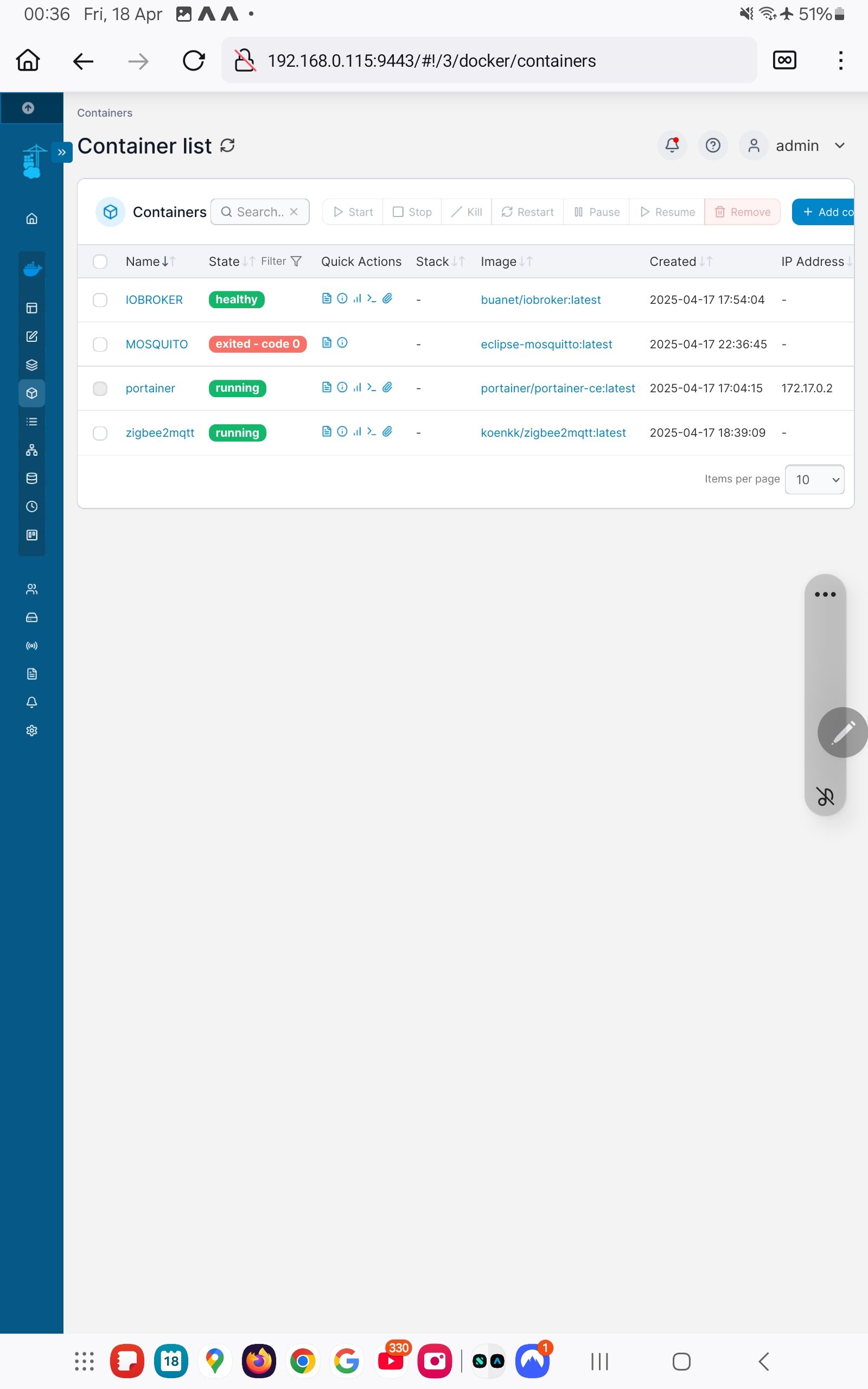Open the Firefox app in taskbar
The width and height of the screenshot is (868, 1389).
click(259, 1361)
